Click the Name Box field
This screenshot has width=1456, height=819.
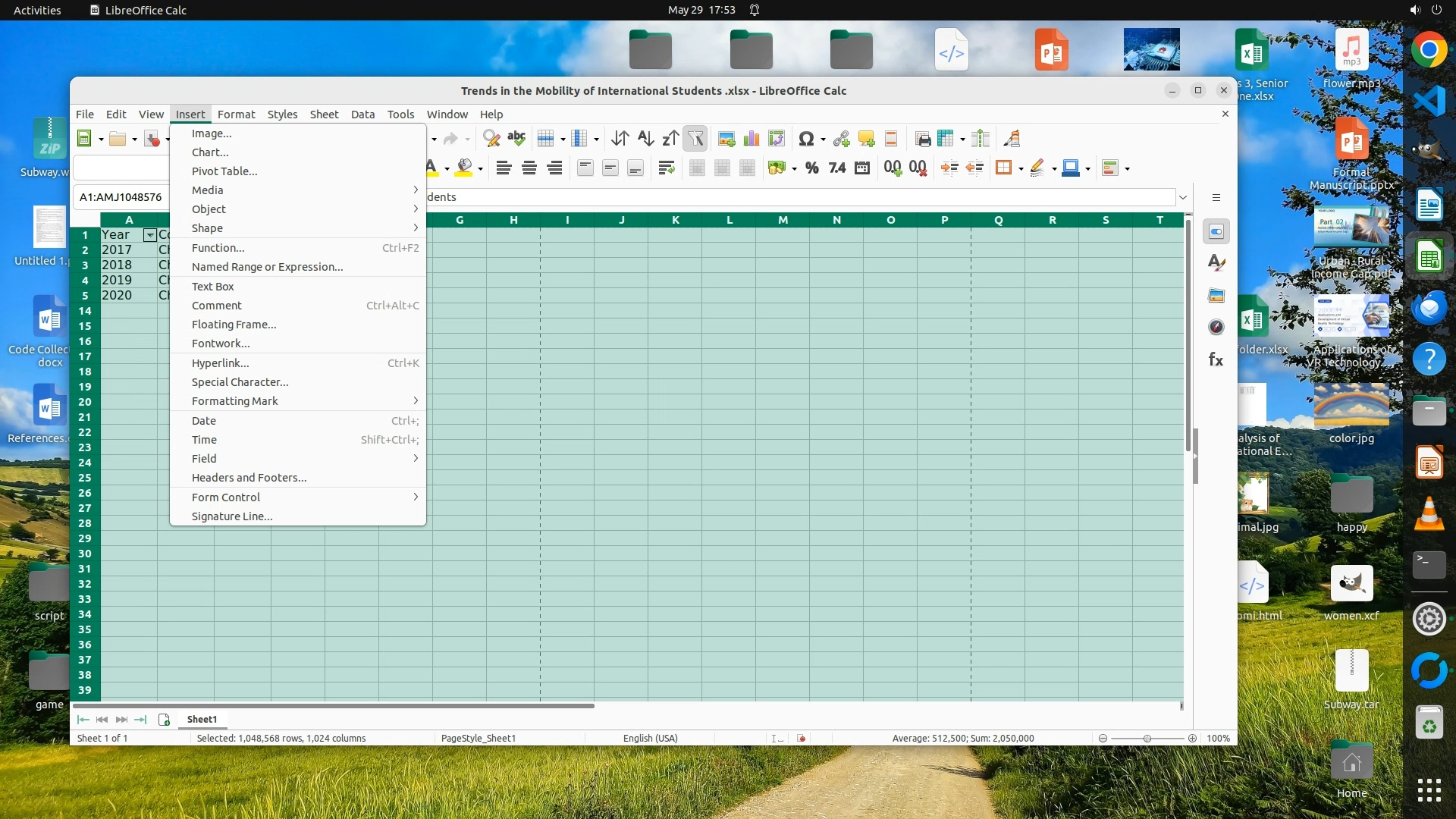pyautogui.click(x=121, y=197)
